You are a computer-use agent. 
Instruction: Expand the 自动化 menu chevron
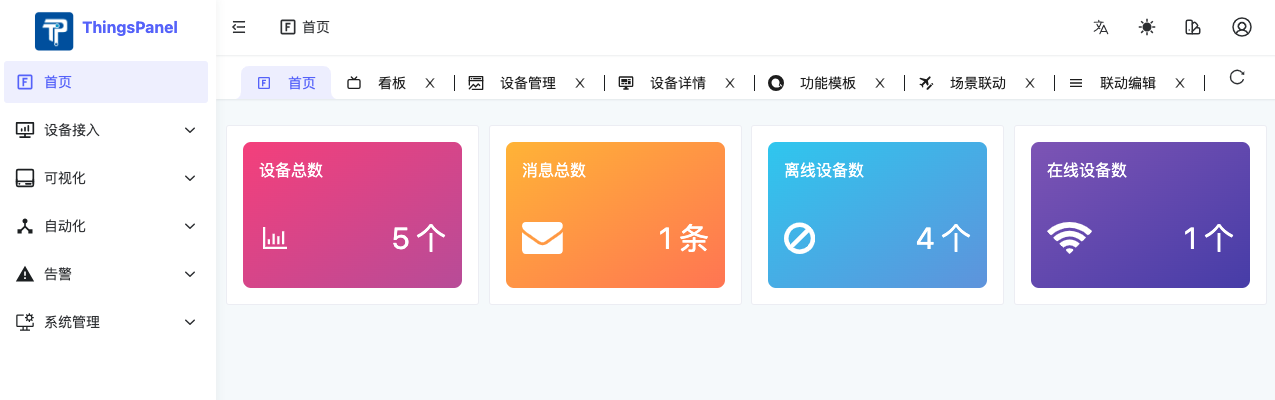190,226
